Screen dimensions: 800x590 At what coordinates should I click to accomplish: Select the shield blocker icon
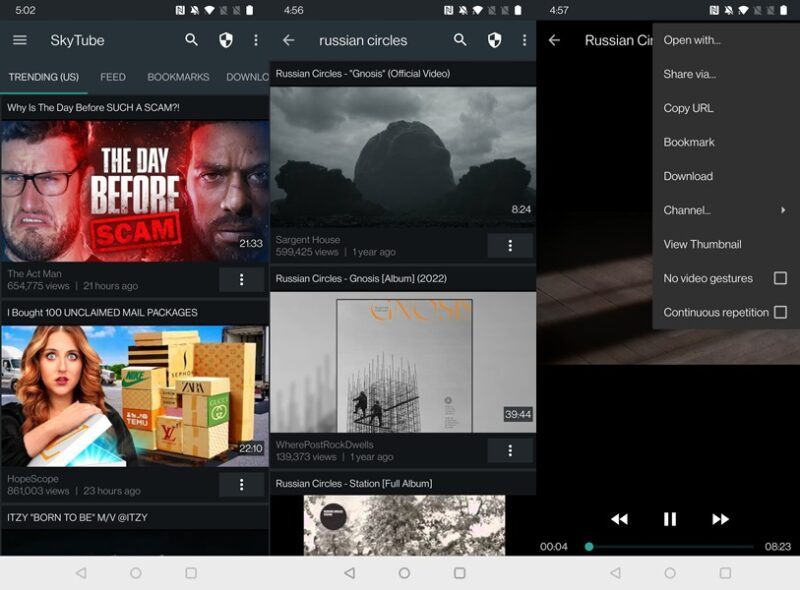pyautogui.click(x=226, y=41)
